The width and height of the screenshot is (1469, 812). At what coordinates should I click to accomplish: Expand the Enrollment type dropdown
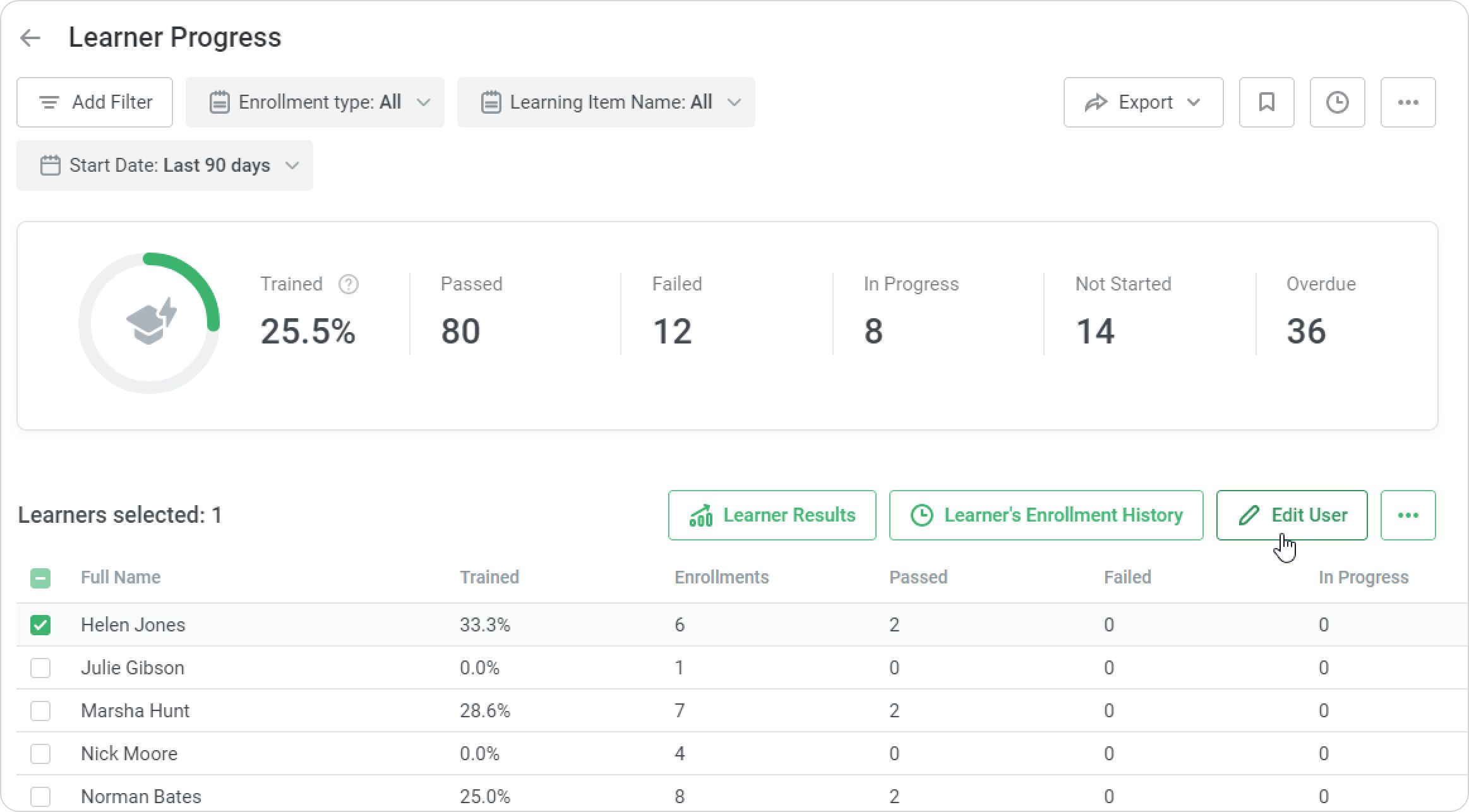click(315, 102)
